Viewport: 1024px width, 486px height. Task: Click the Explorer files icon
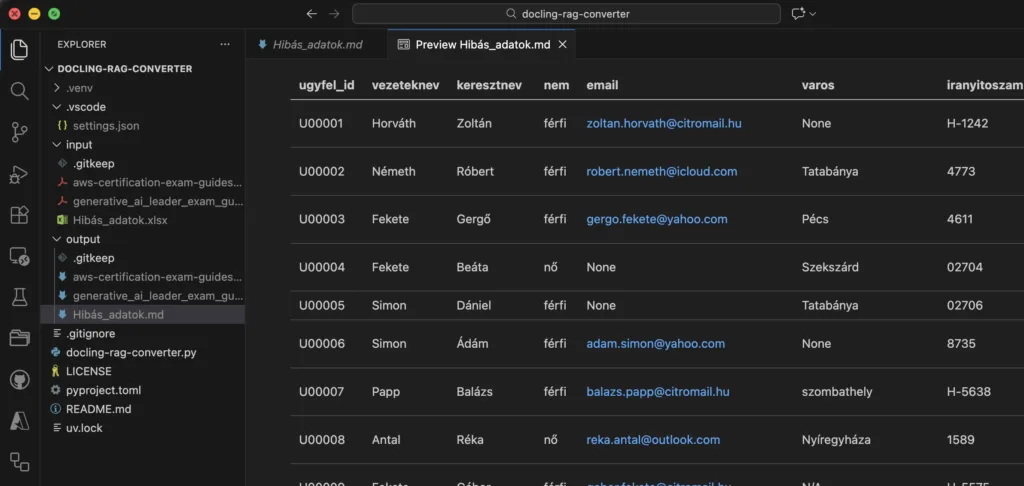[19, 48]
